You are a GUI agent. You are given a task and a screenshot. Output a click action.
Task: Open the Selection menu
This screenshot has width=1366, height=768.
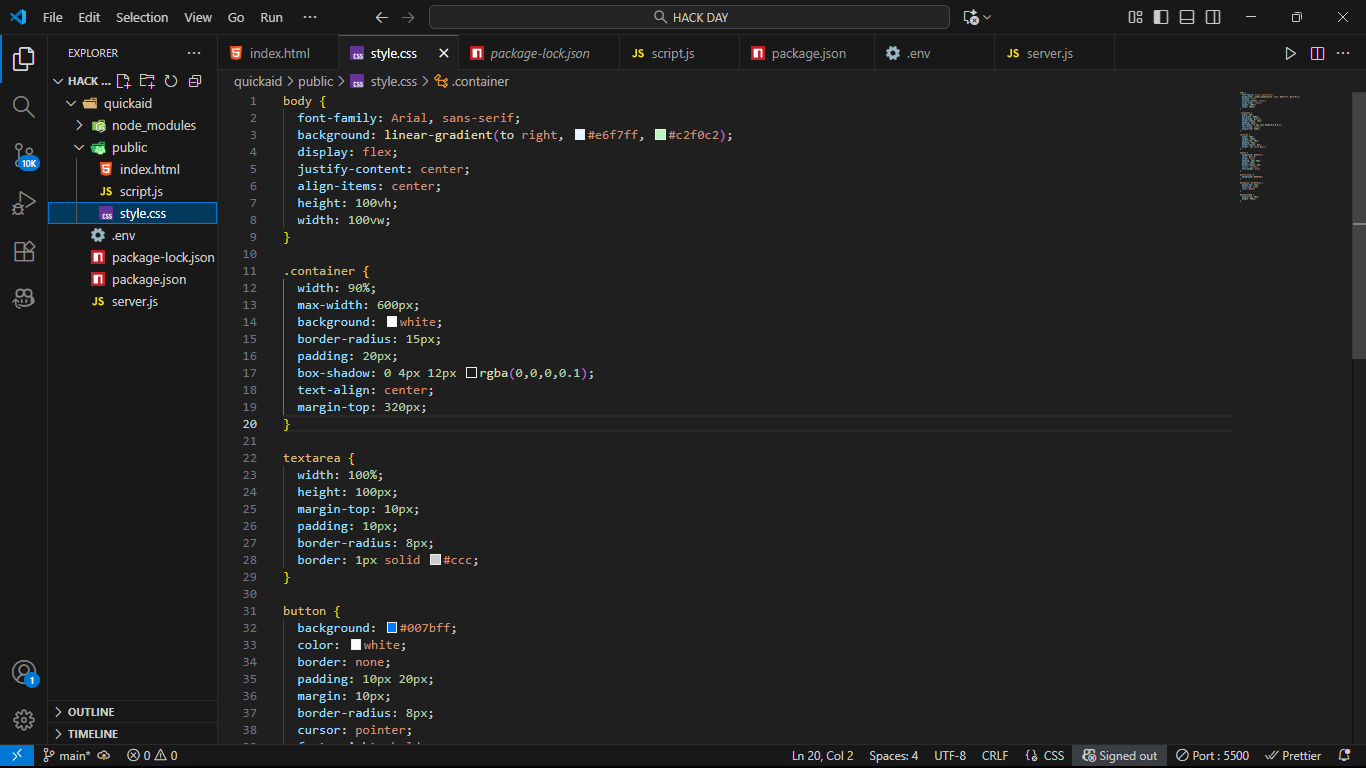click(142, 17)
